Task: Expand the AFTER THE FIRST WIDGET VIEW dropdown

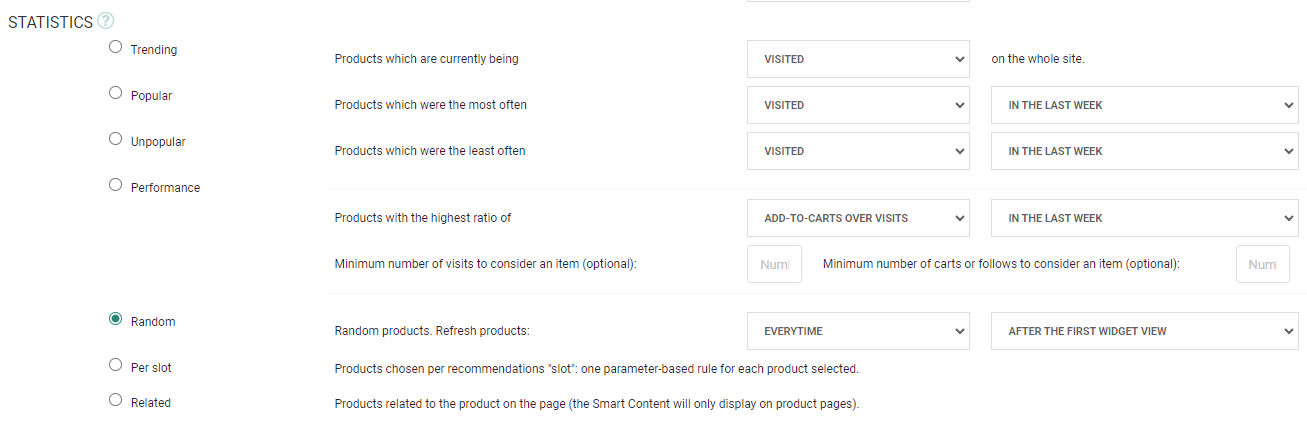Action: (x=1144, y=331)
